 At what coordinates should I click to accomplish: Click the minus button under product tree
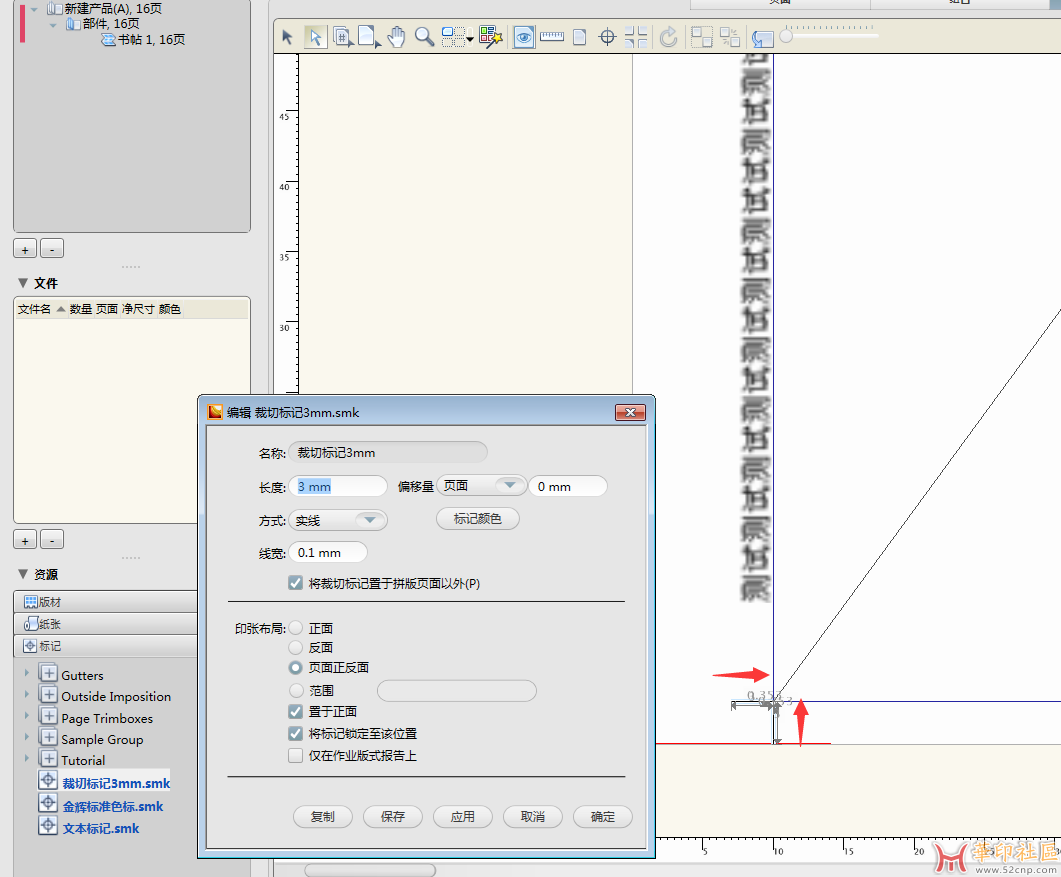point(52,249)
